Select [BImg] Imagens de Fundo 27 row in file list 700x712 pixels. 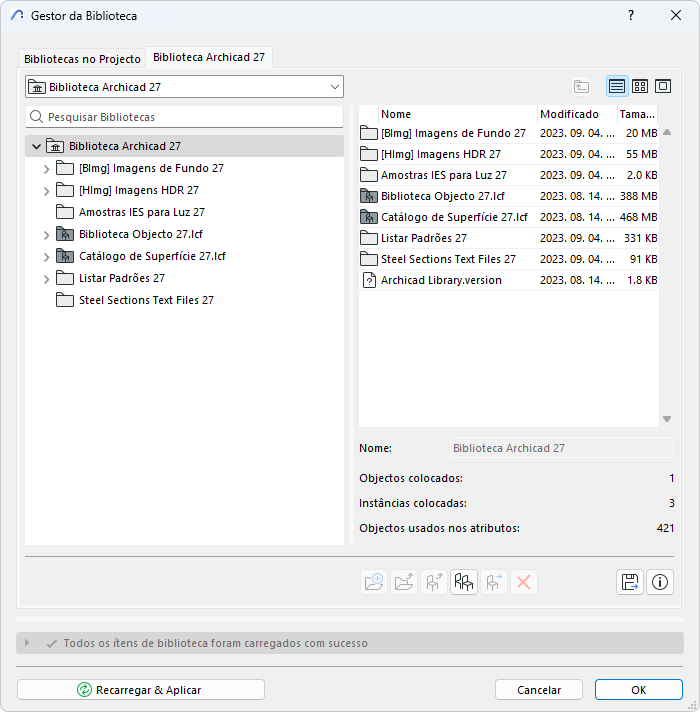pos(508,133)
